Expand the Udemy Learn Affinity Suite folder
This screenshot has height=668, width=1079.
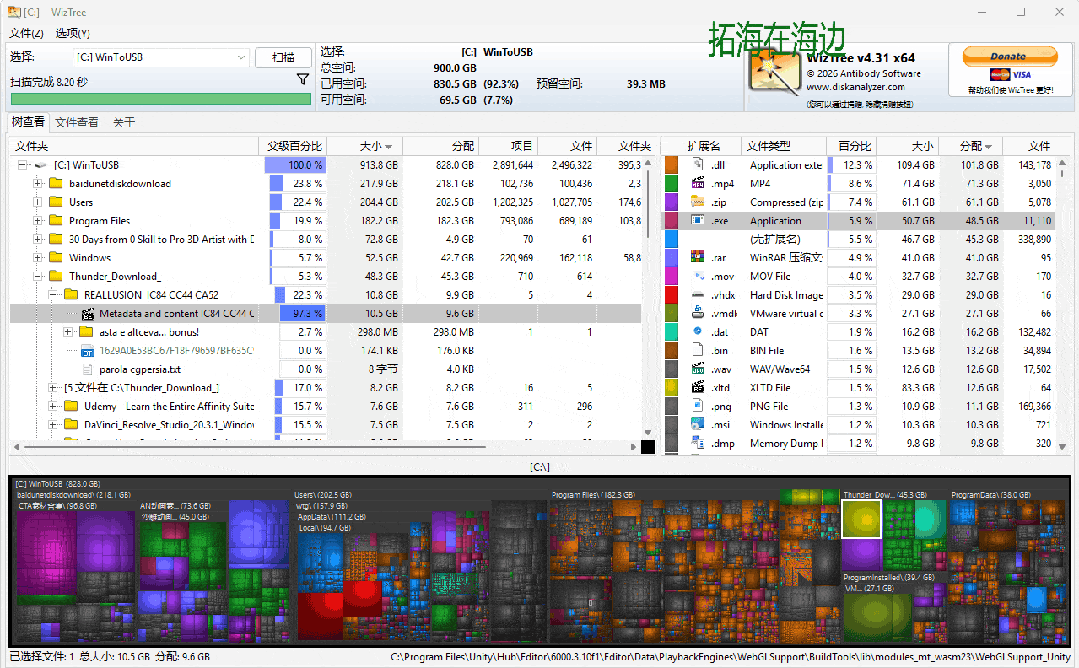pyautogui.click(x=52, y=406)
